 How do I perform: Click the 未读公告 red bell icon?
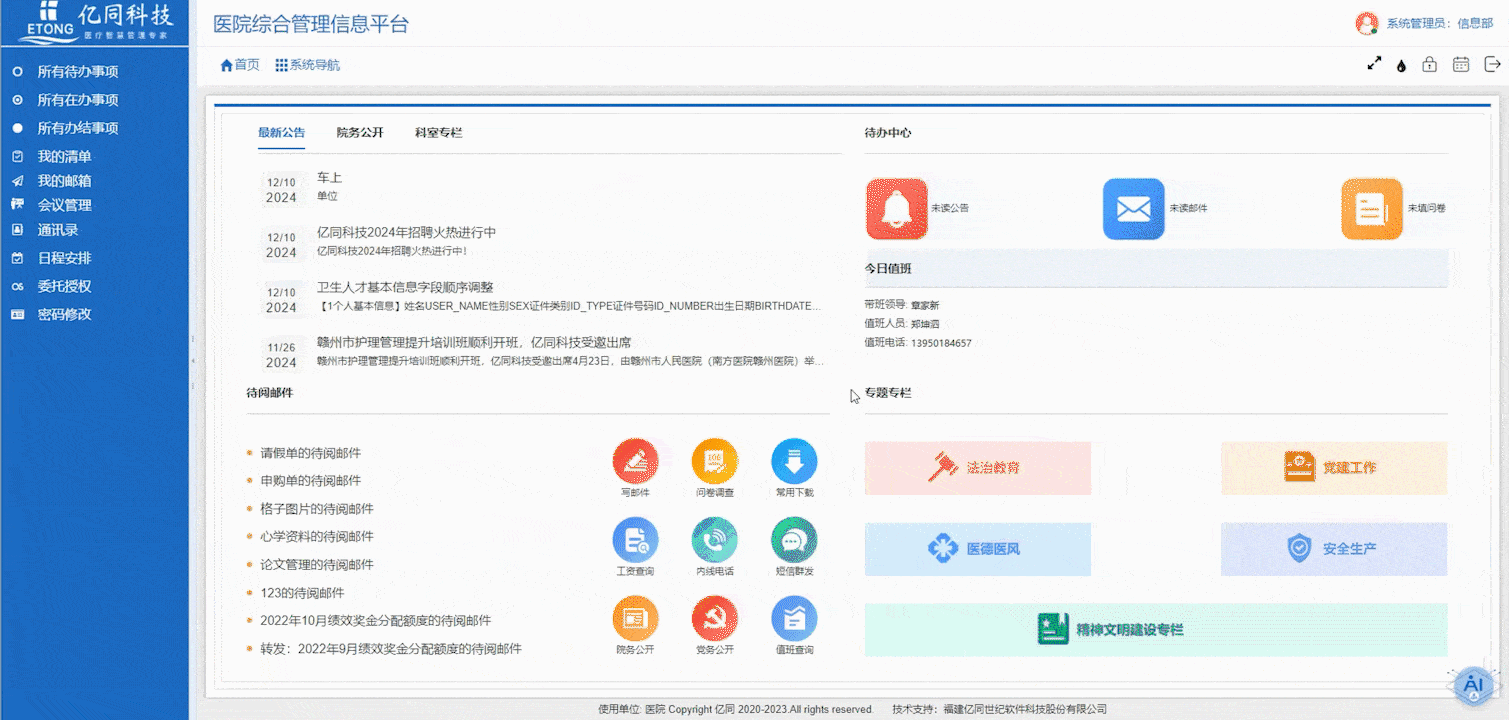click(896, 209)
